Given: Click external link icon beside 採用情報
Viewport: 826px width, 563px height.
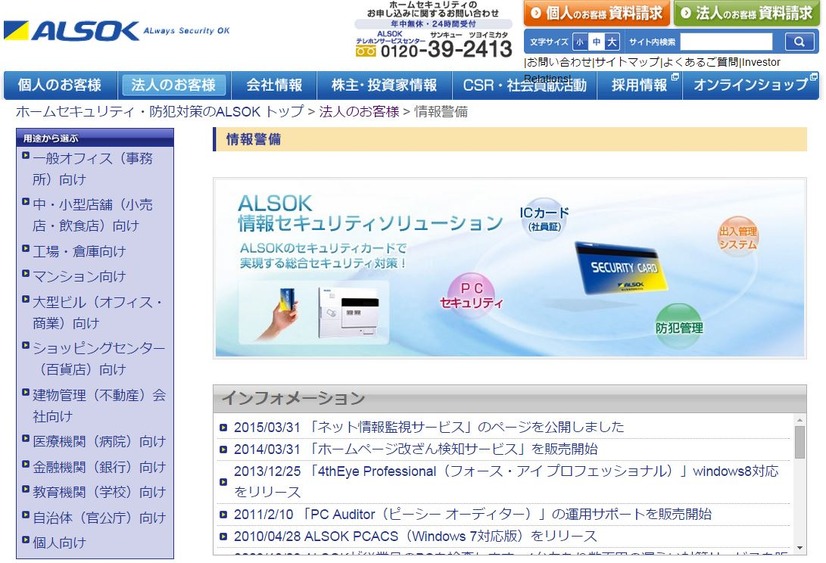Looking at the screenshot, I should coord(675,77).
